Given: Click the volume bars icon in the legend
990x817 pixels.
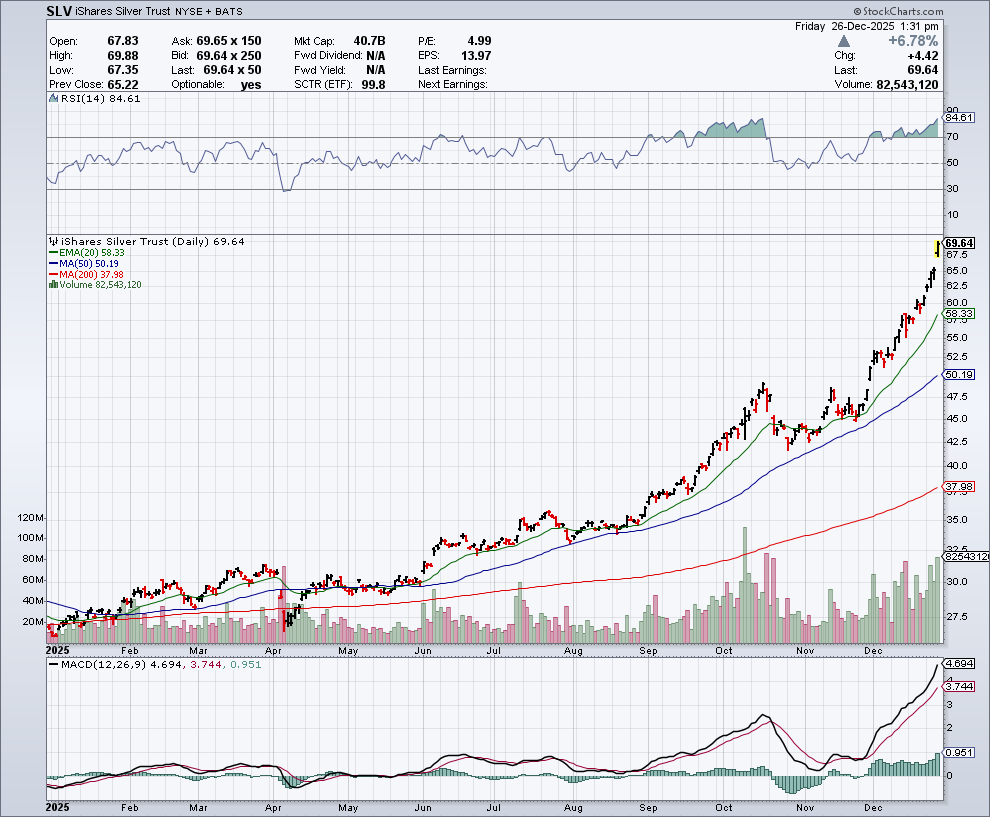Looking at the screenshot, I should tap(54, 285).
